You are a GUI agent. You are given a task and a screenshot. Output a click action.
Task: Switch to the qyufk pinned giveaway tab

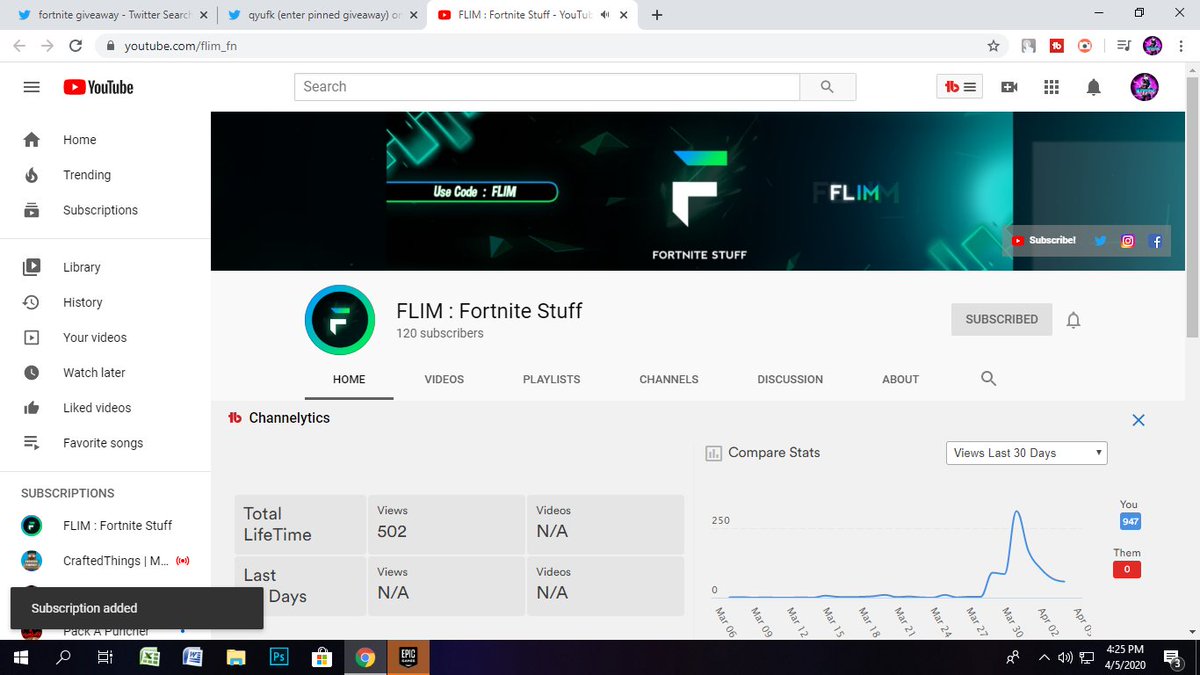pyautogui.click(x=321, y=15)
